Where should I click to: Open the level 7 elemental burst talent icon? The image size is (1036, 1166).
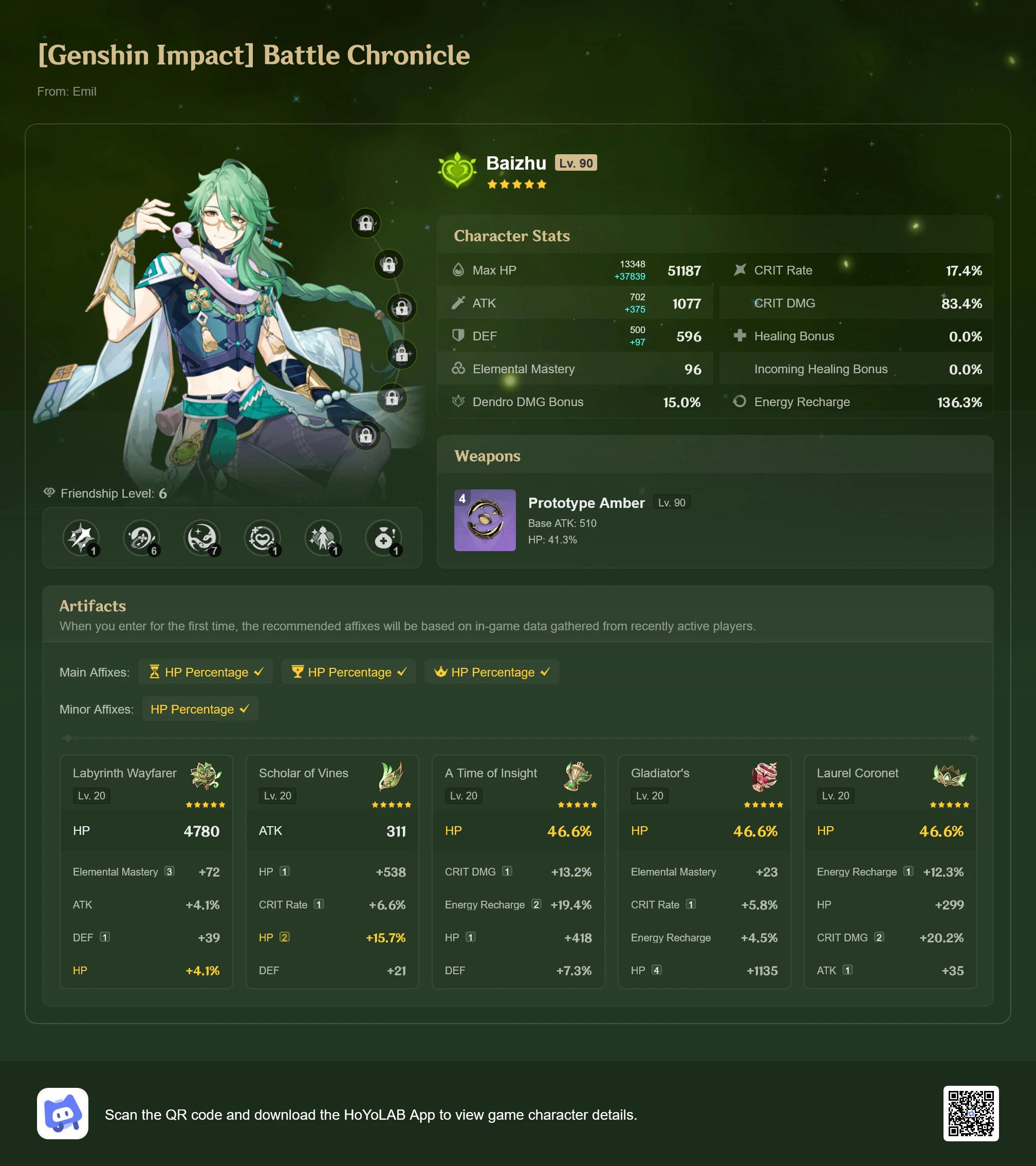coord(202,538)
